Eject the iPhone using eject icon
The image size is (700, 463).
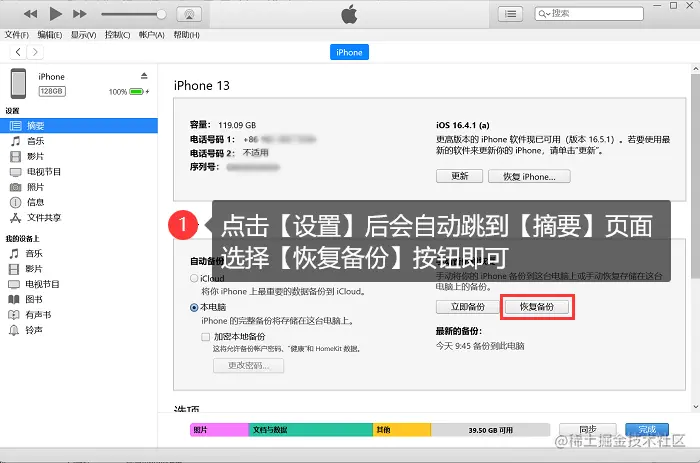tap(144, 75)
